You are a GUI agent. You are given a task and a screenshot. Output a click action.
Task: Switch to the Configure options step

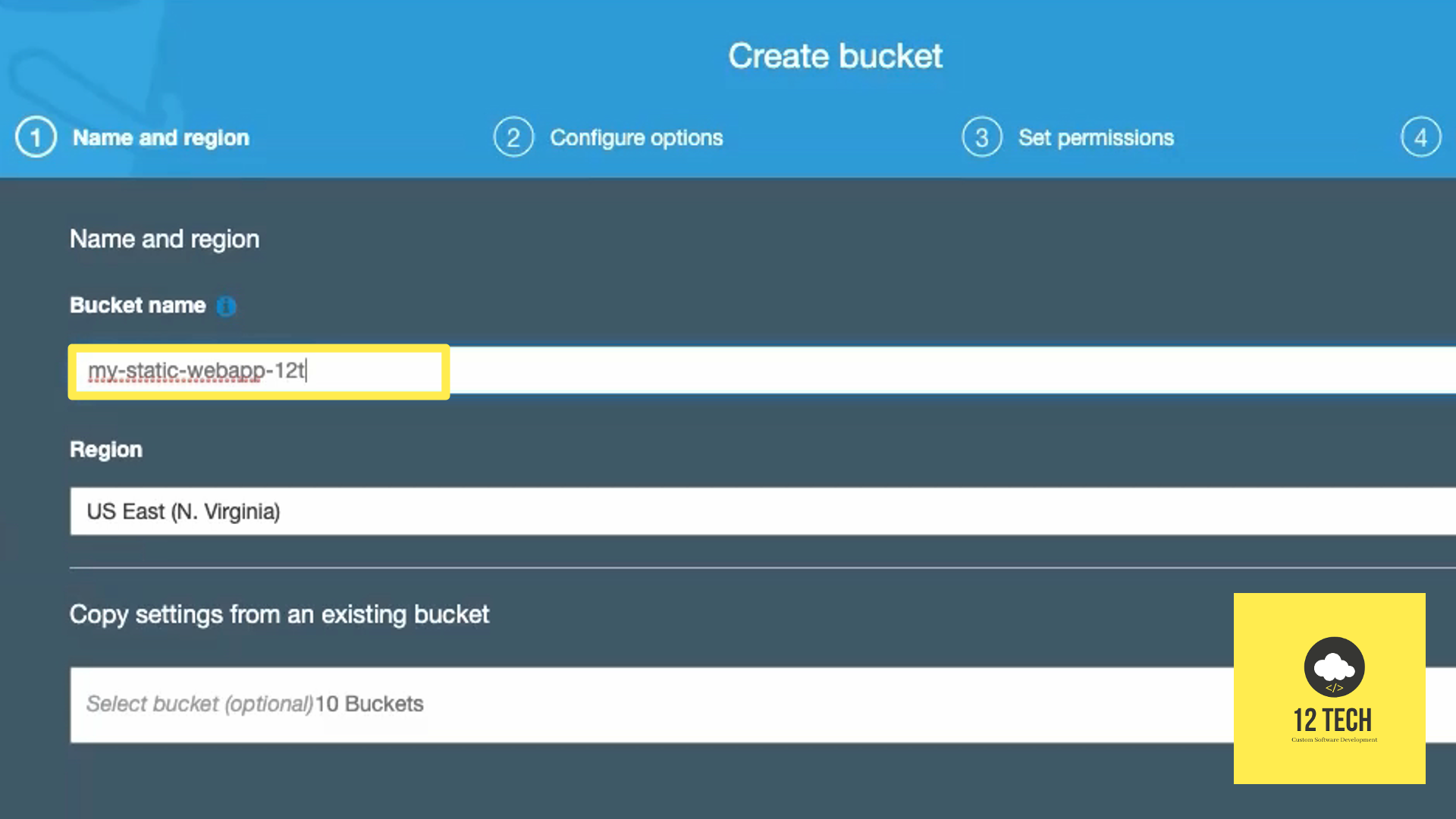[x=636, y=137]
